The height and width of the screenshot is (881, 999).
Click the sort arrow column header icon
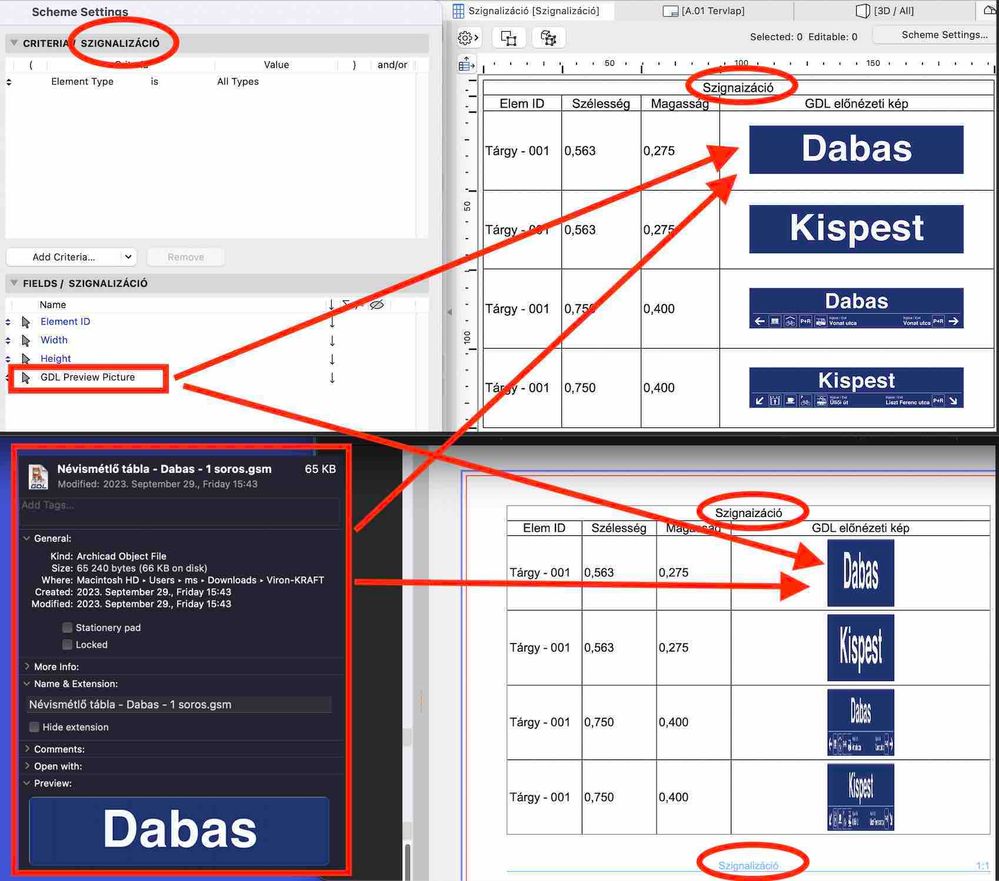click(x=331, y=304)
